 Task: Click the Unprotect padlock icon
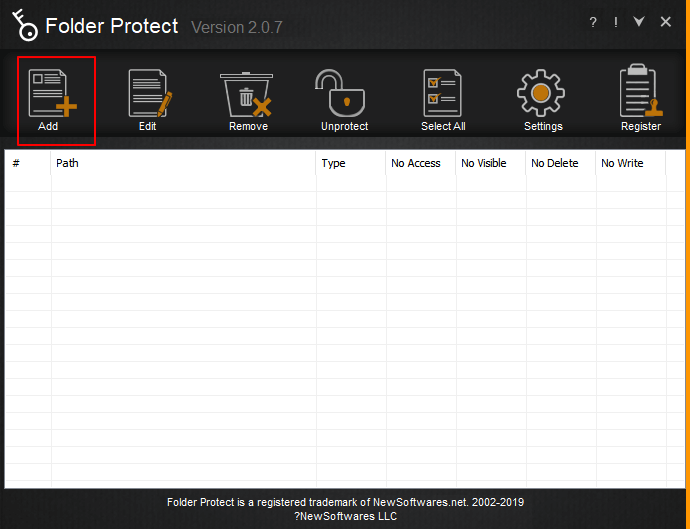(344, 94)
